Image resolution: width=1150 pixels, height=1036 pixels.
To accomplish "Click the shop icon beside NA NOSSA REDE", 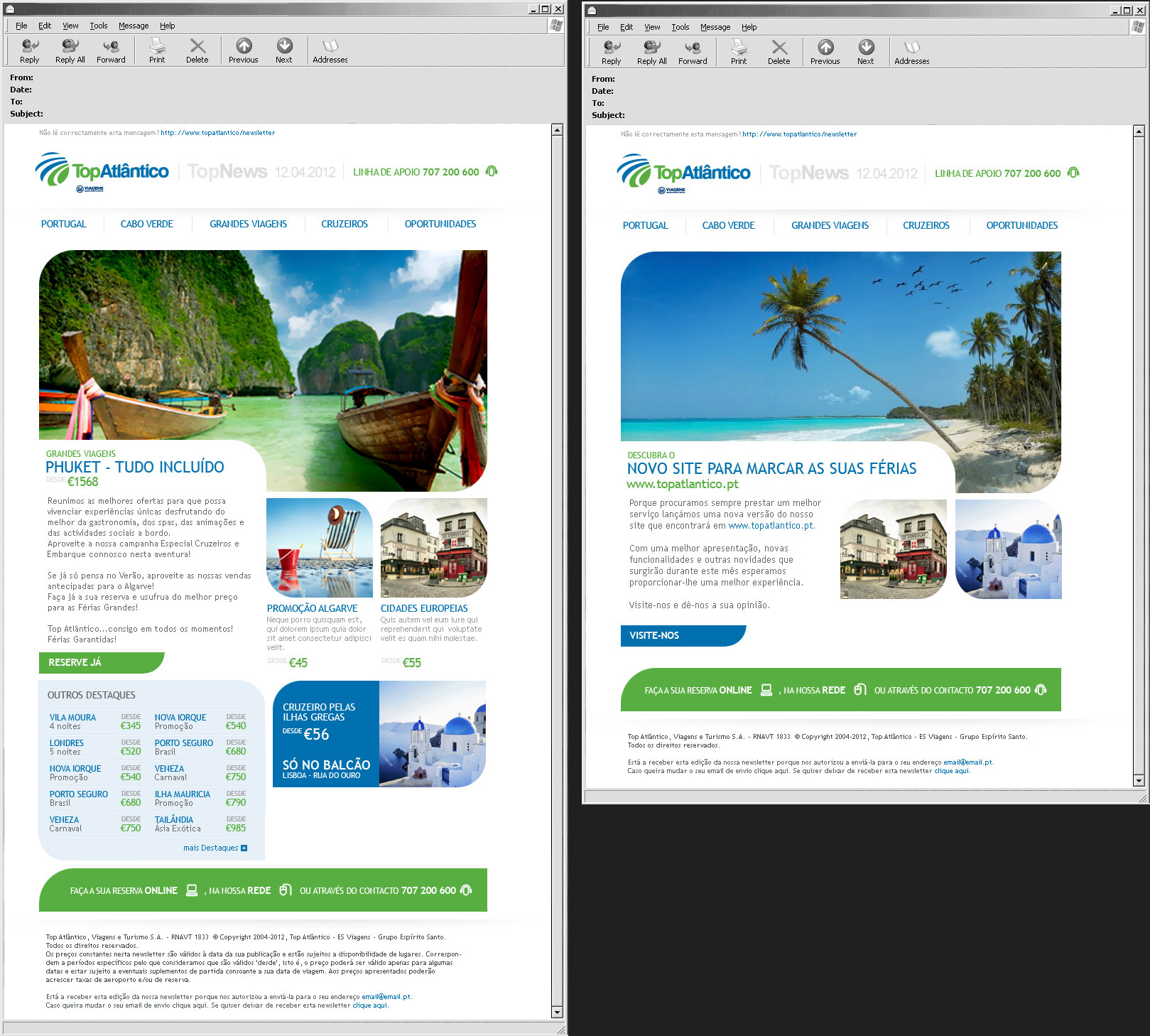I will tap(286, 890).
